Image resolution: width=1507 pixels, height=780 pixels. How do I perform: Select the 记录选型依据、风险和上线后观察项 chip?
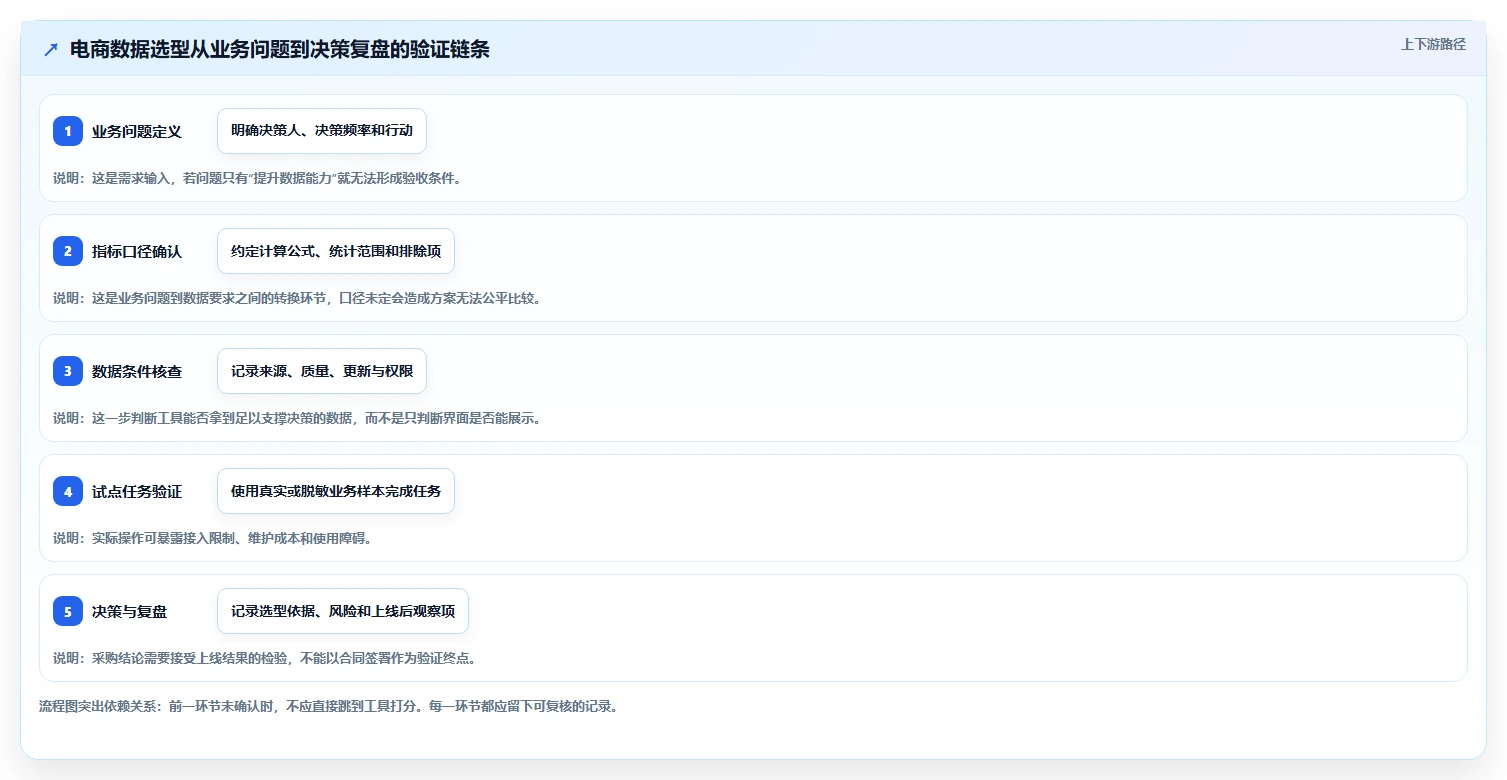pos(343,611)
